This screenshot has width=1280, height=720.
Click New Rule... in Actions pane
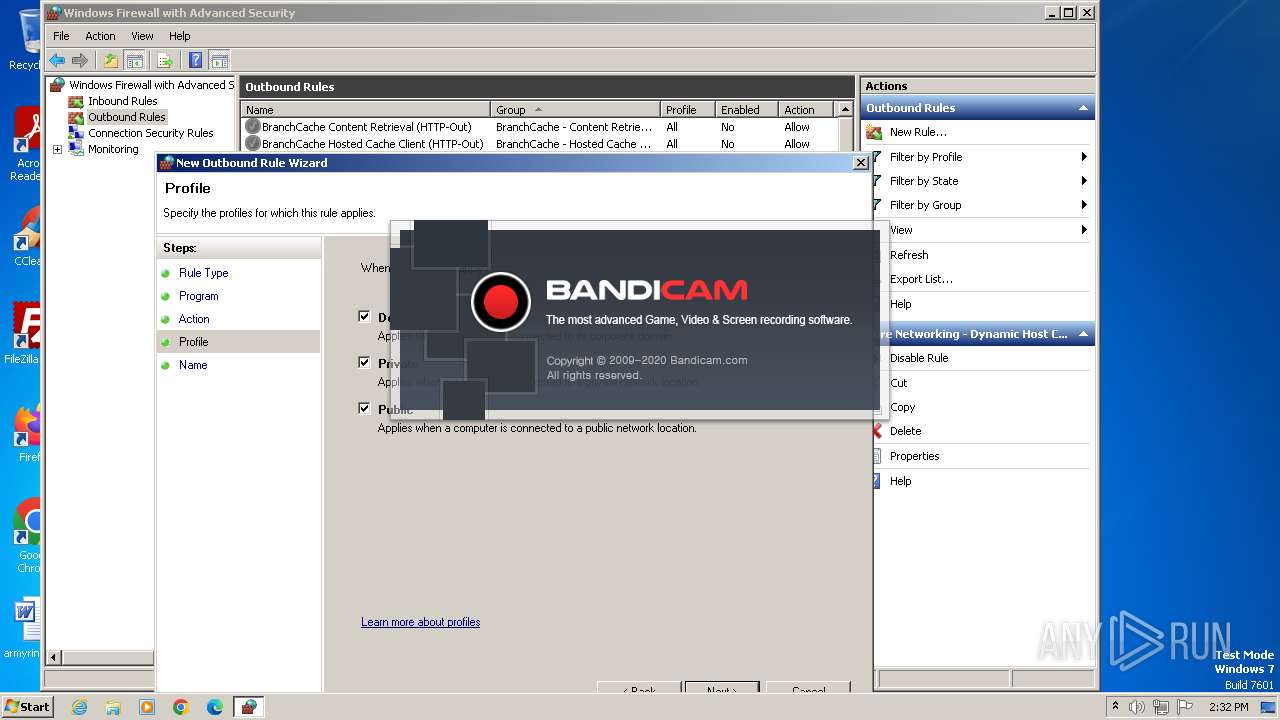point(918,132)
